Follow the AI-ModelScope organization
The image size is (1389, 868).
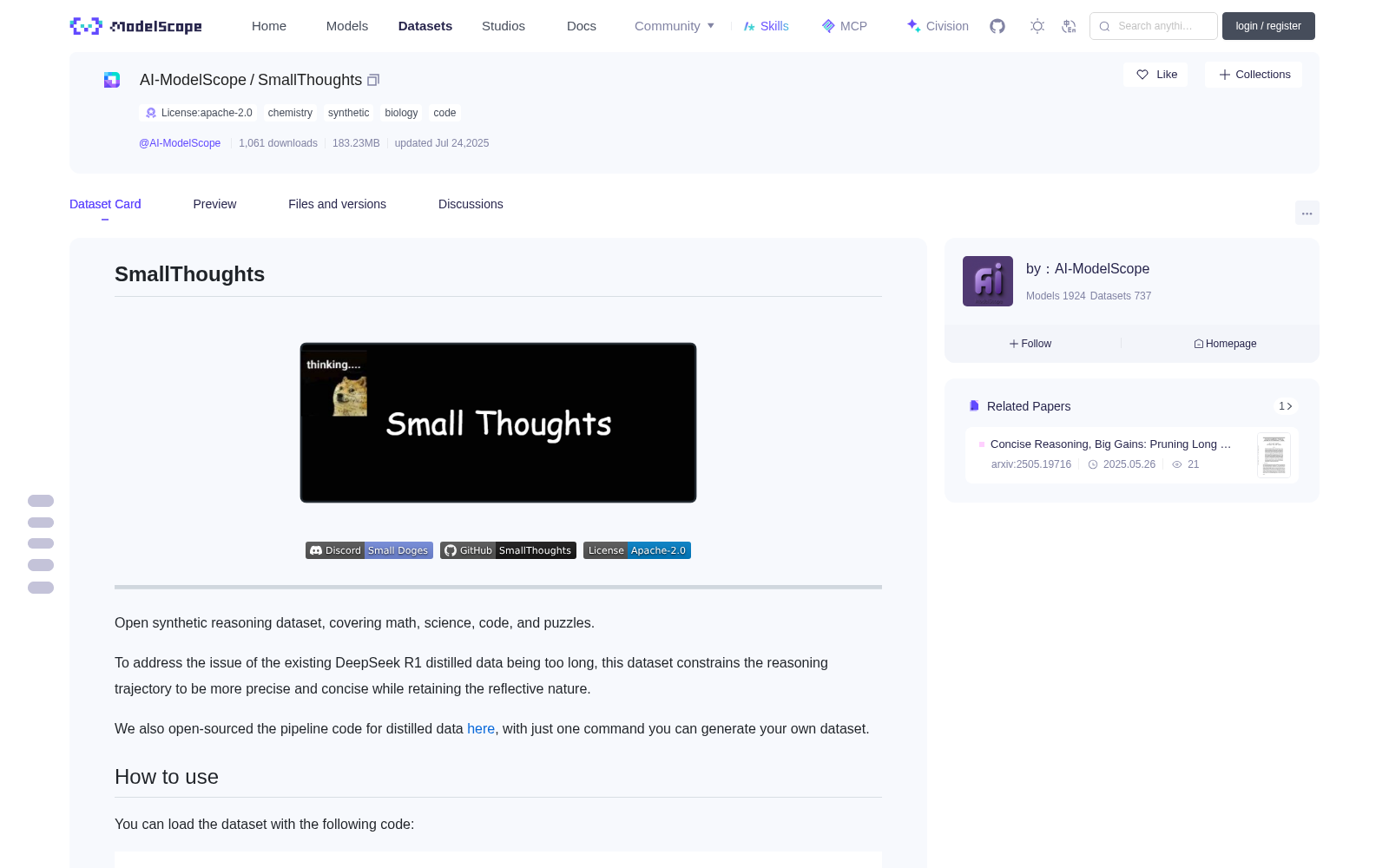[x=1030, y=344]
